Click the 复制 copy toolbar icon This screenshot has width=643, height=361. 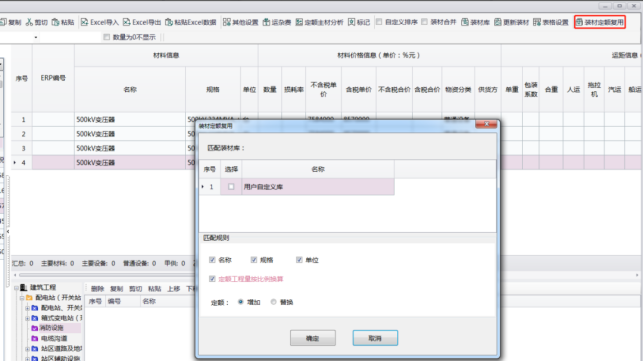tap(3, 22)
